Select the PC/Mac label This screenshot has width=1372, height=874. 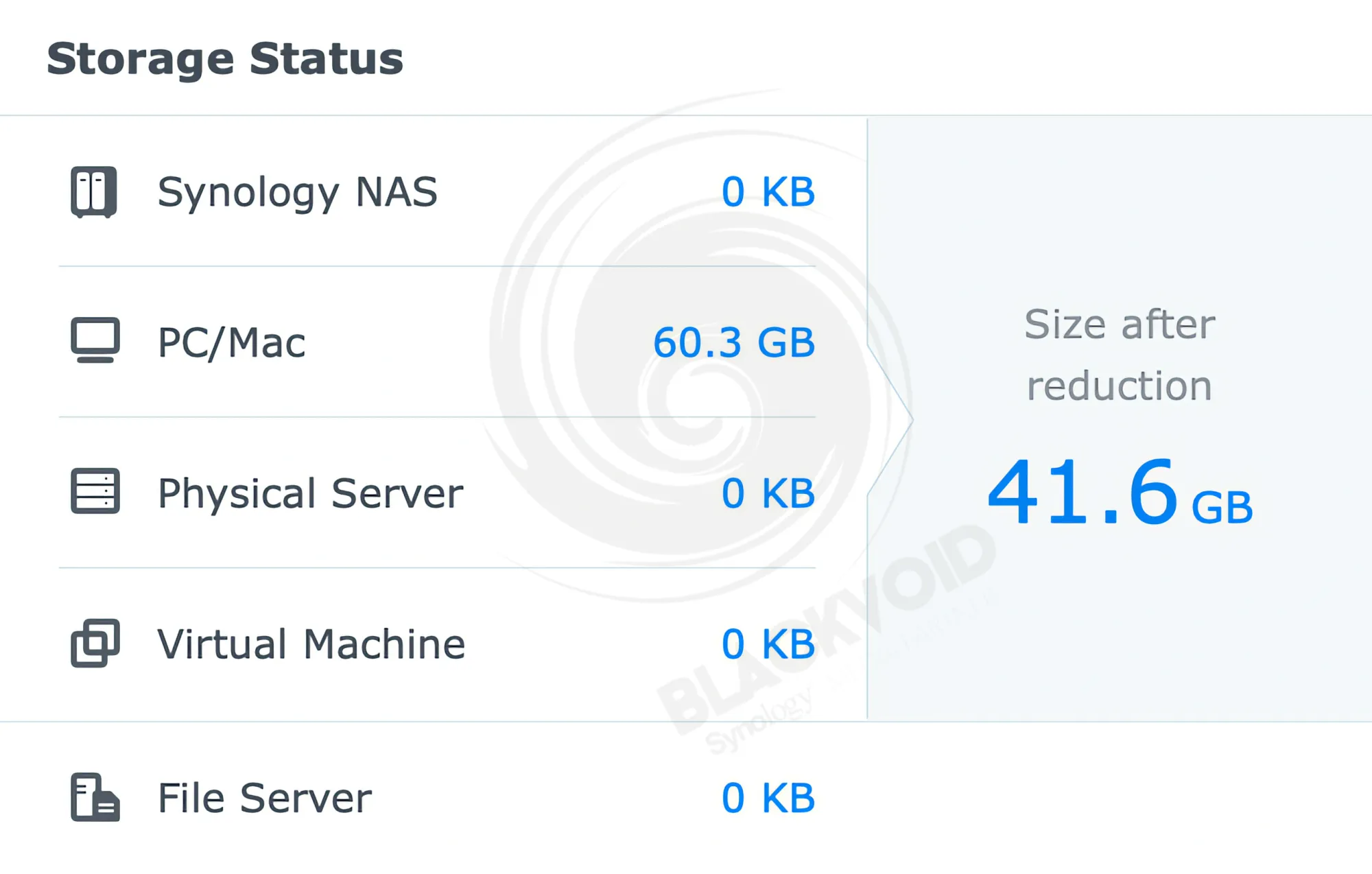[x=232, y=342]
